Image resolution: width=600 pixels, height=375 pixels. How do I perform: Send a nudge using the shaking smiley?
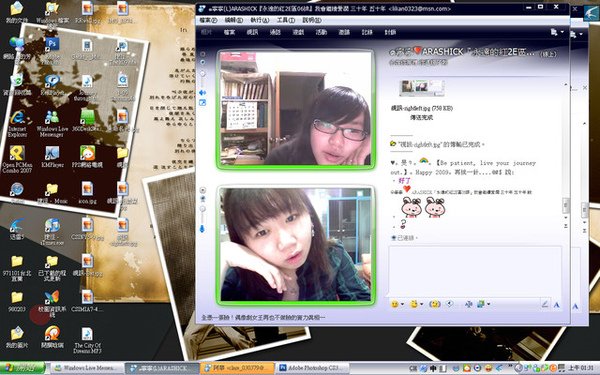pos(435,304)
